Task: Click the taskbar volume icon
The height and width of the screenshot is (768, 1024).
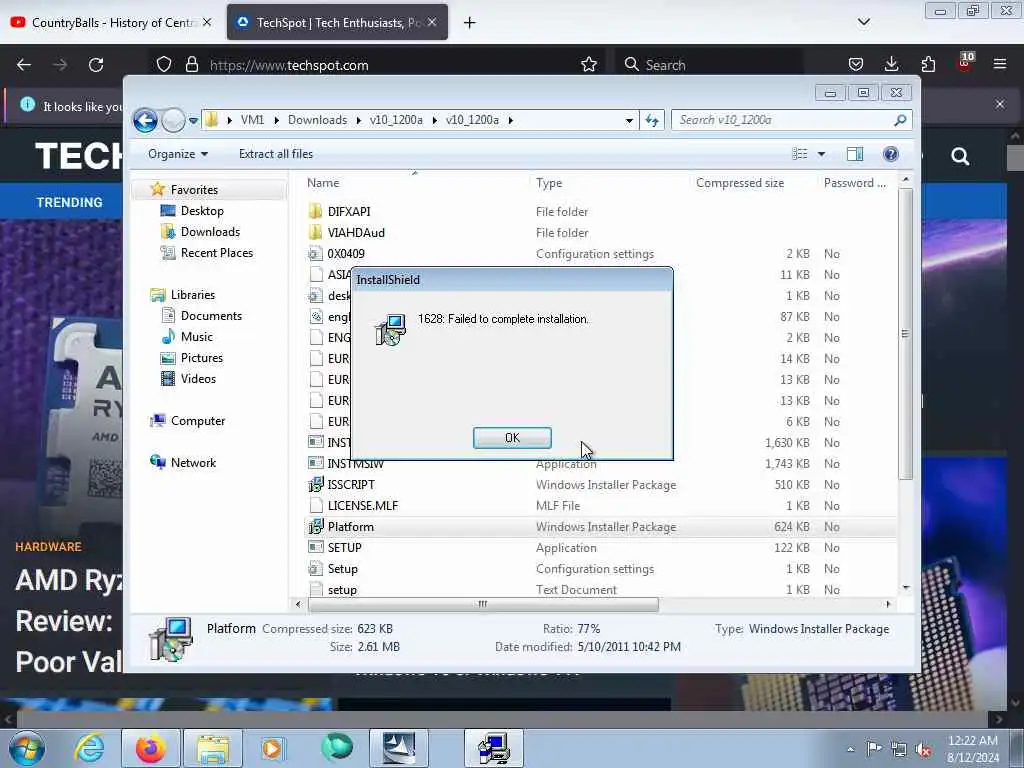Action: [923, 749]
